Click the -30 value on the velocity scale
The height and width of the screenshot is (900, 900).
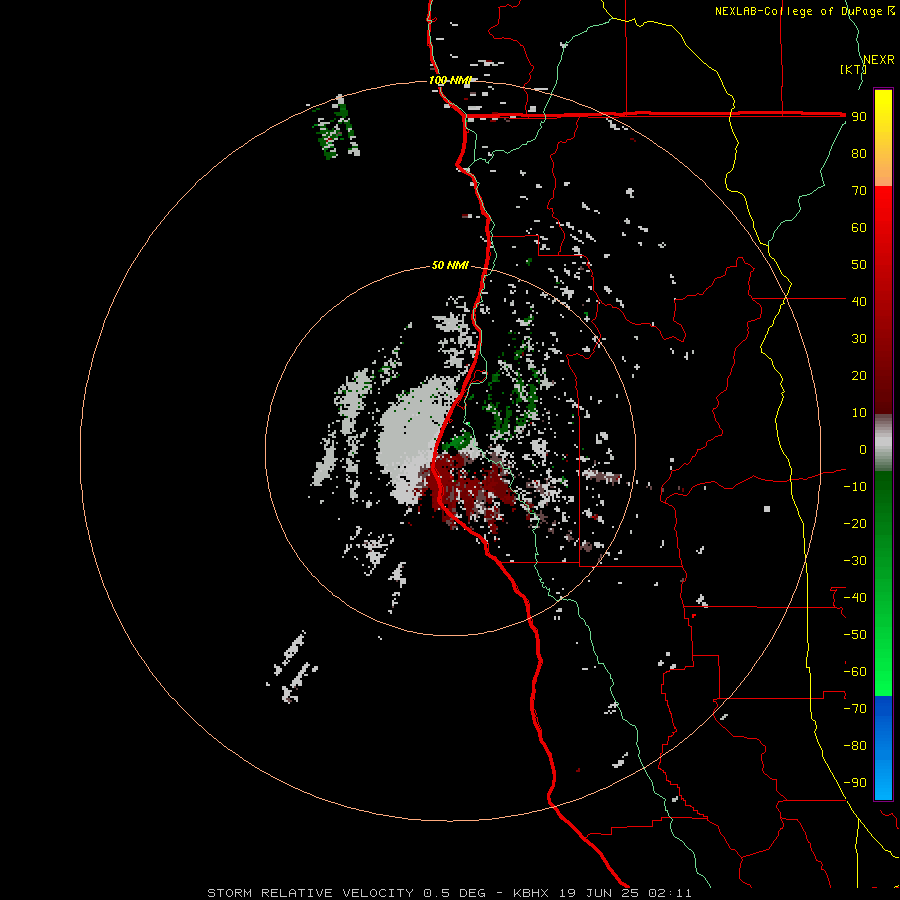tap(855, 561)
